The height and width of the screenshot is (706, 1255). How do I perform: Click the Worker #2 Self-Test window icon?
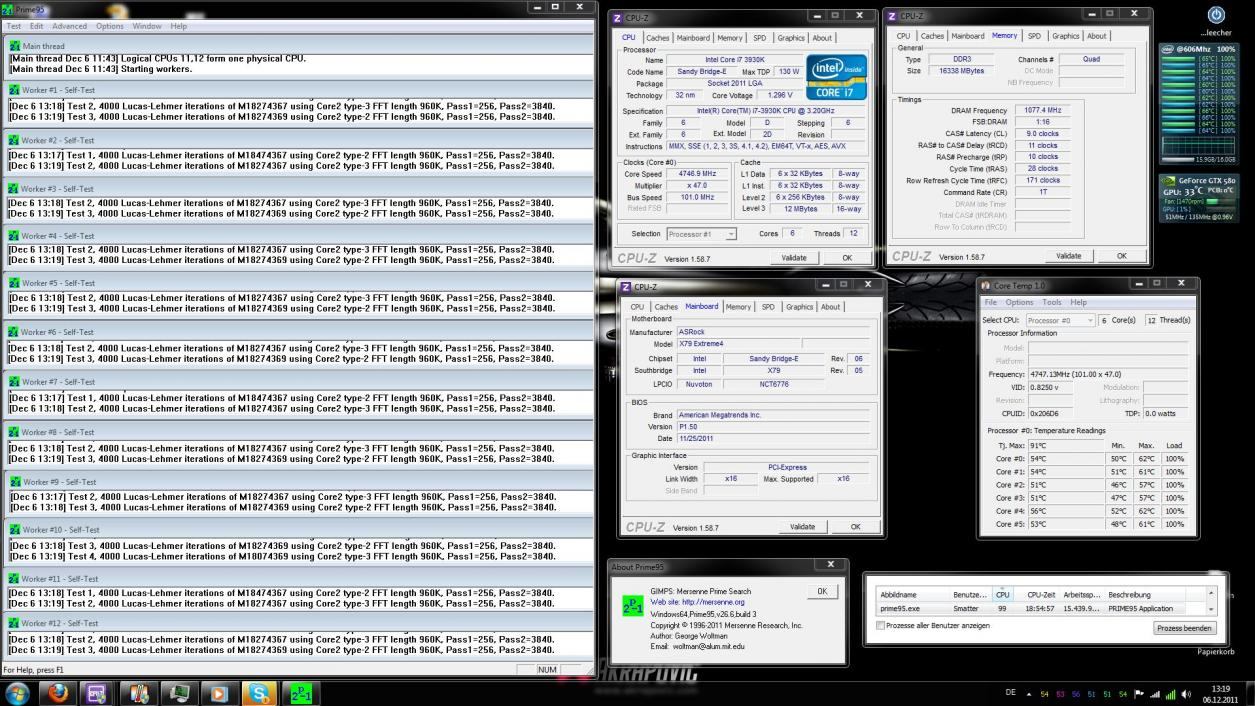pyautogui.click(x=13, y=140)
